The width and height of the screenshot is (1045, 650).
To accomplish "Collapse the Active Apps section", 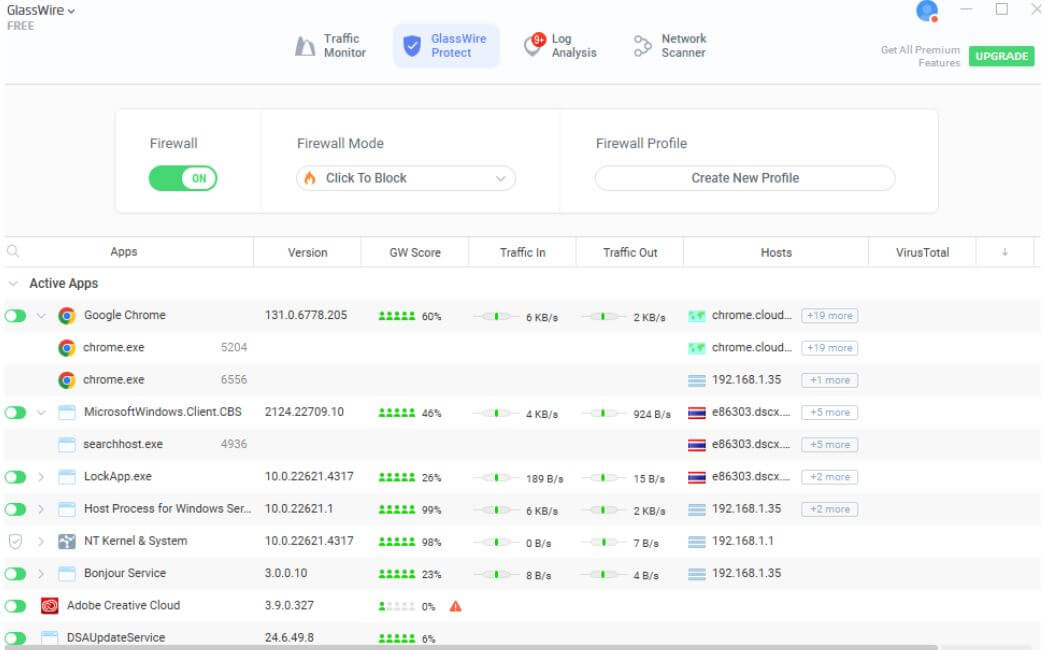I will tap(13, 283).
